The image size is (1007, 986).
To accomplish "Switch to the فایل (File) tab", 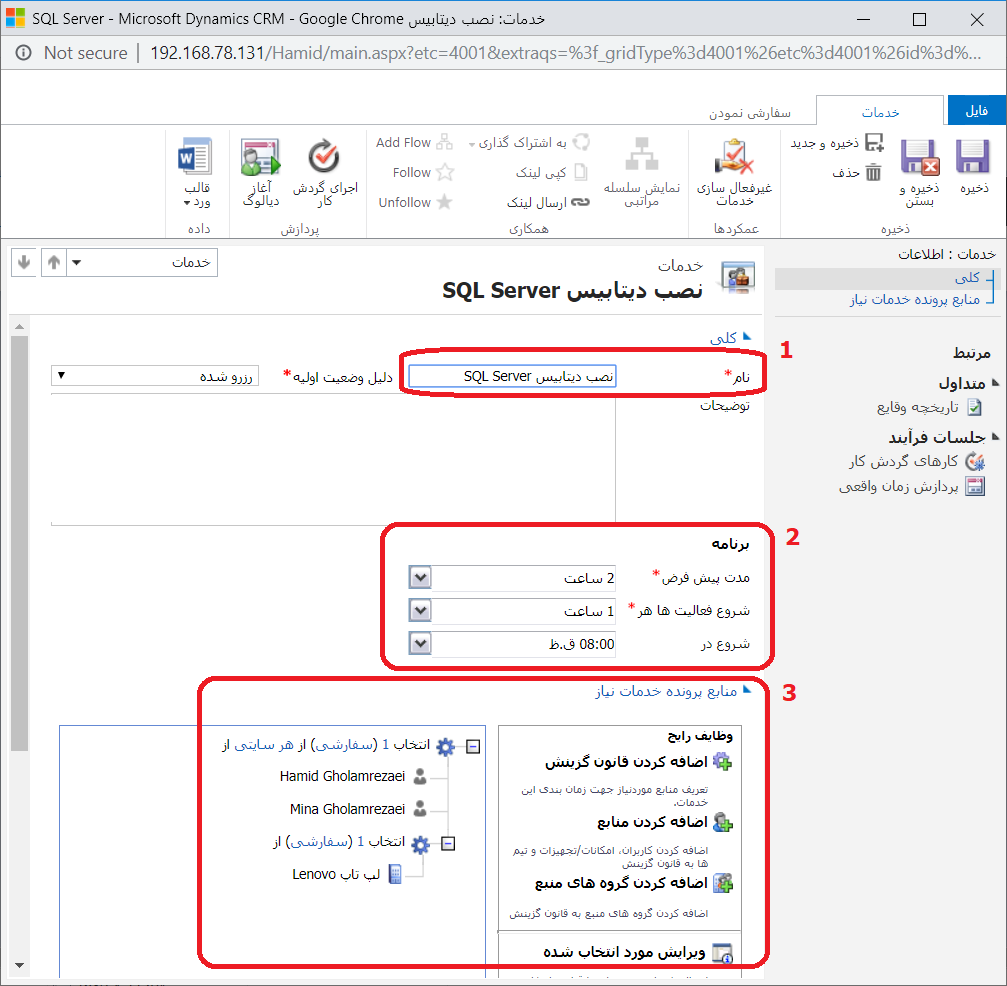I will tap(976, 111).
